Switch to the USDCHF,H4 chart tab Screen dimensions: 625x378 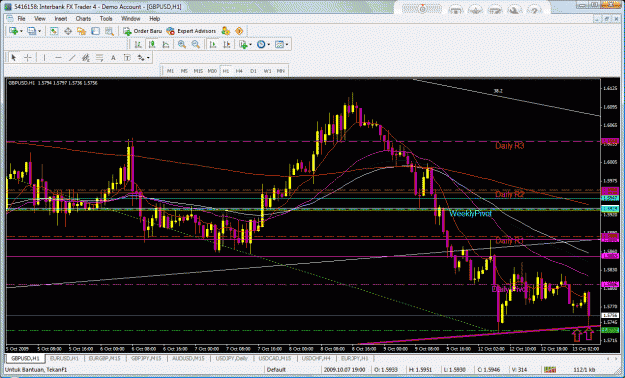click(316, 358)
